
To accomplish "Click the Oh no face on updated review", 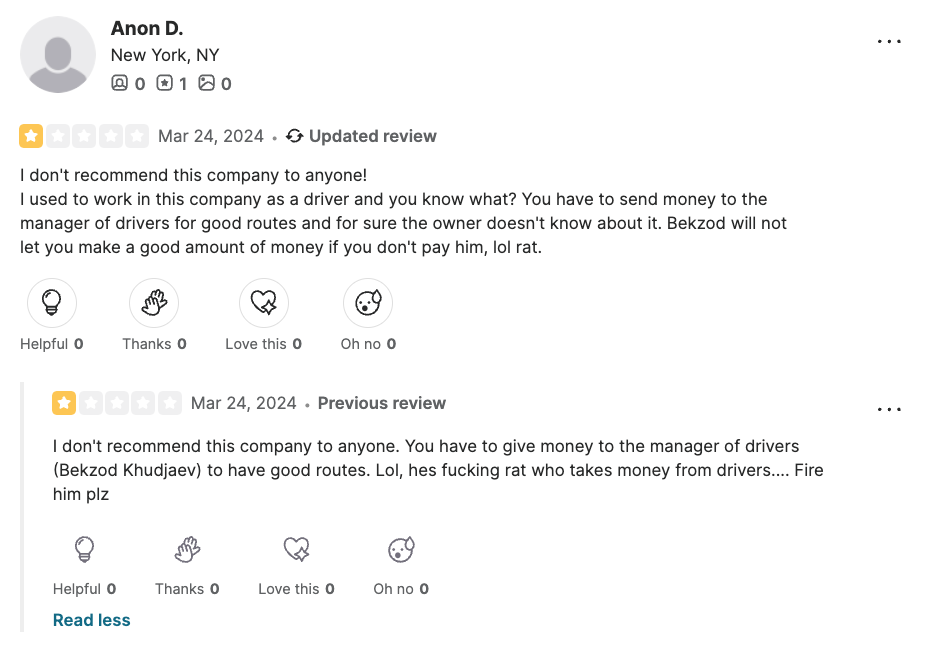I will tap(368, 303).
